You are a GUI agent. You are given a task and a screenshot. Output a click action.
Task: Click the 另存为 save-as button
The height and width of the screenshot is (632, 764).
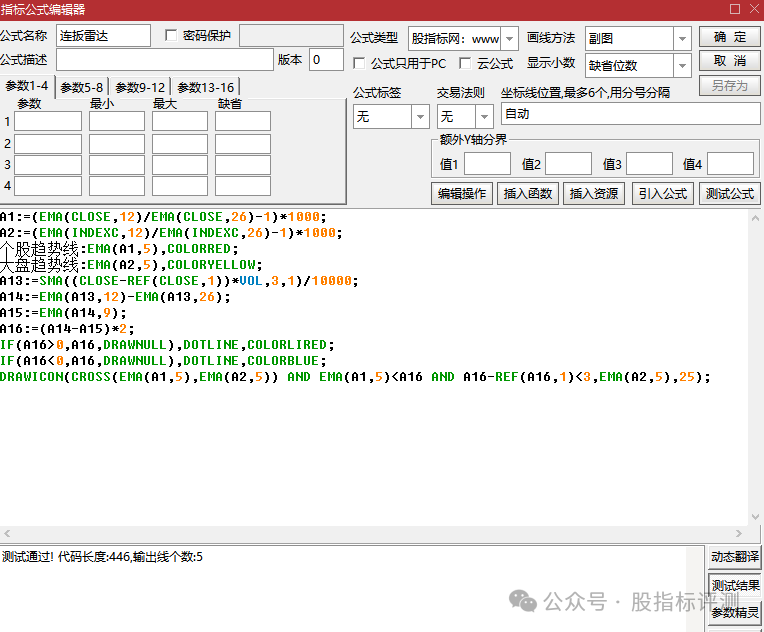[729, 86]
